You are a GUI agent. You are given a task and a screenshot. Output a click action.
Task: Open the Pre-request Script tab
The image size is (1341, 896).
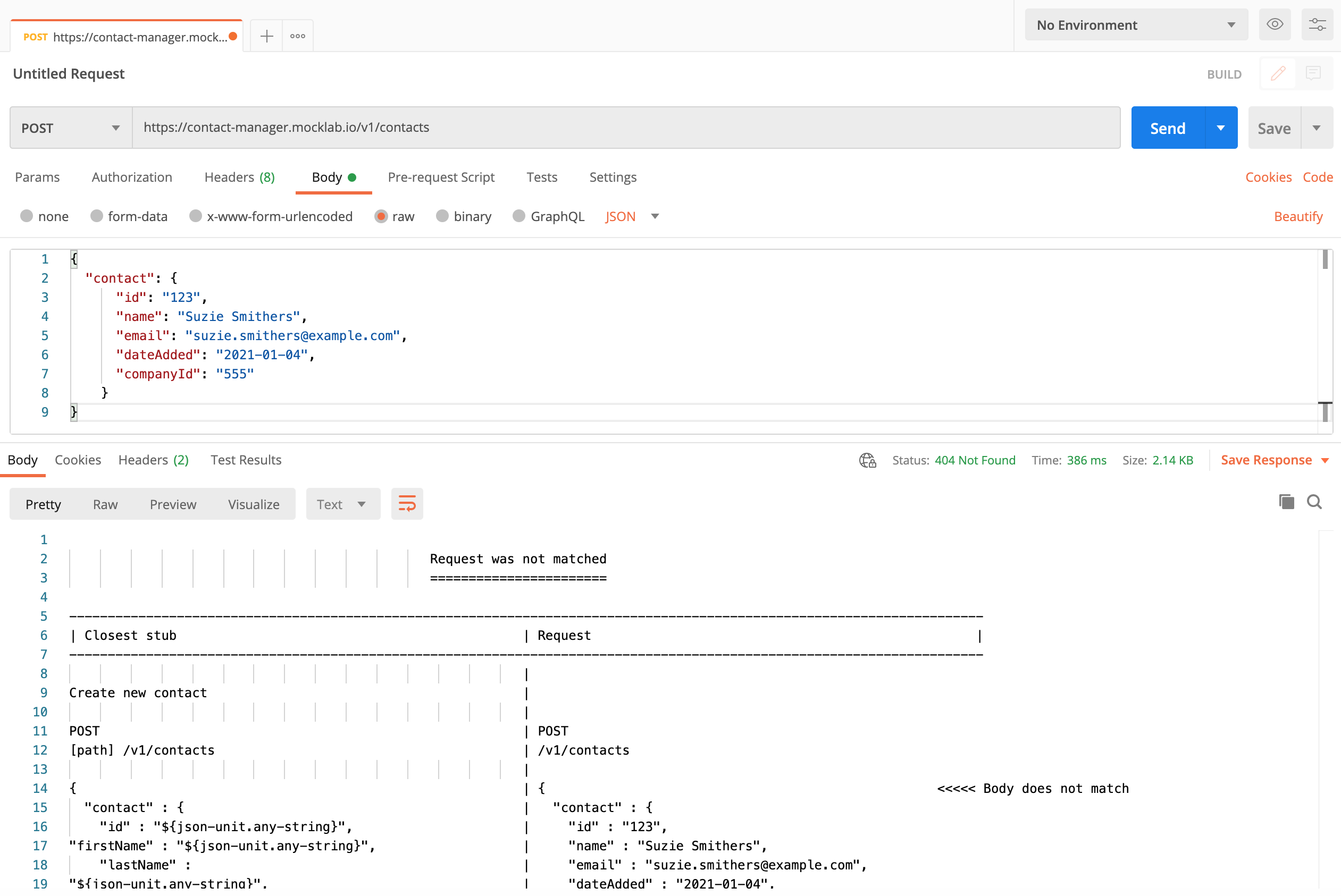(x=441, y=177)
